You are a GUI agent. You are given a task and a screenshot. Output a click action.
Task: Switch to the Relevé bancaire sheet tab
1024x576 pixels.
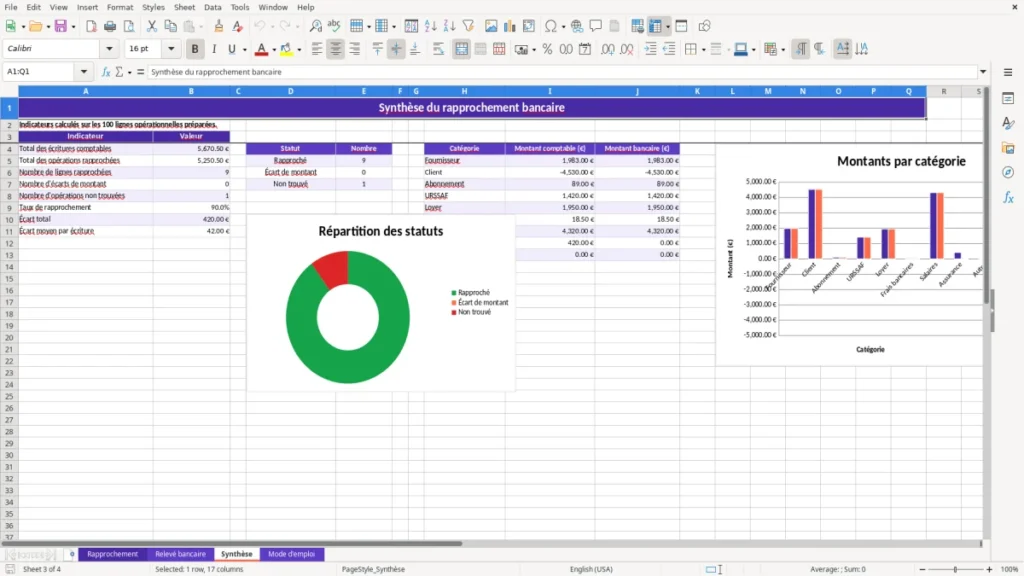[180, 554]
